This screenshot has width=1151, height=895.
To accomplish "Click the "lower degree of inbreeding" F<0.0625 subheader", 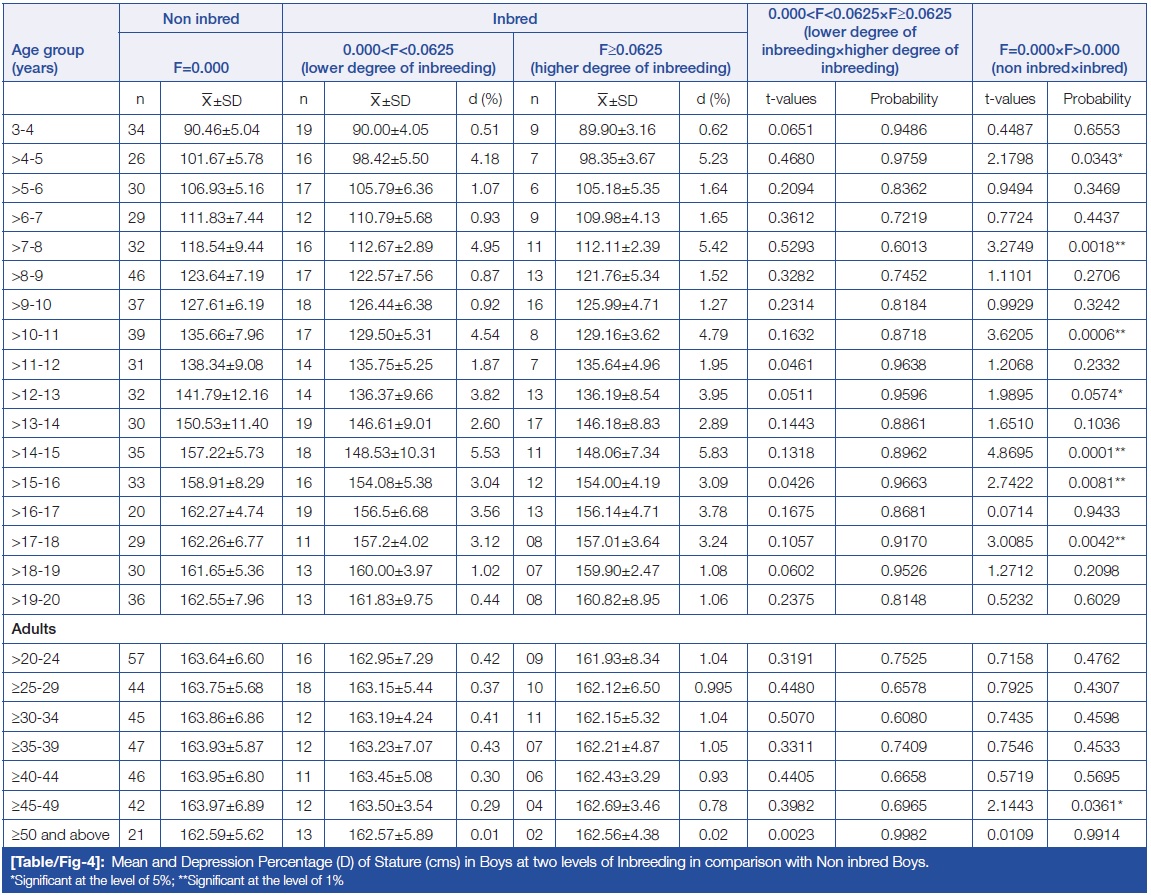I will pyautogui.click(x=398, y=59).
